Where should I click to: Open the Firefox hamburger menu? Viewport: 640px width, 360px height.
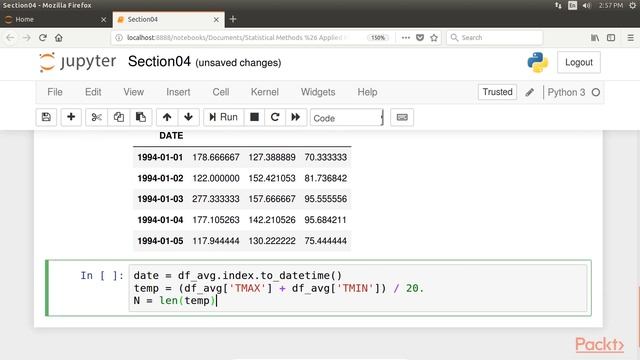[x=631, y=38]
